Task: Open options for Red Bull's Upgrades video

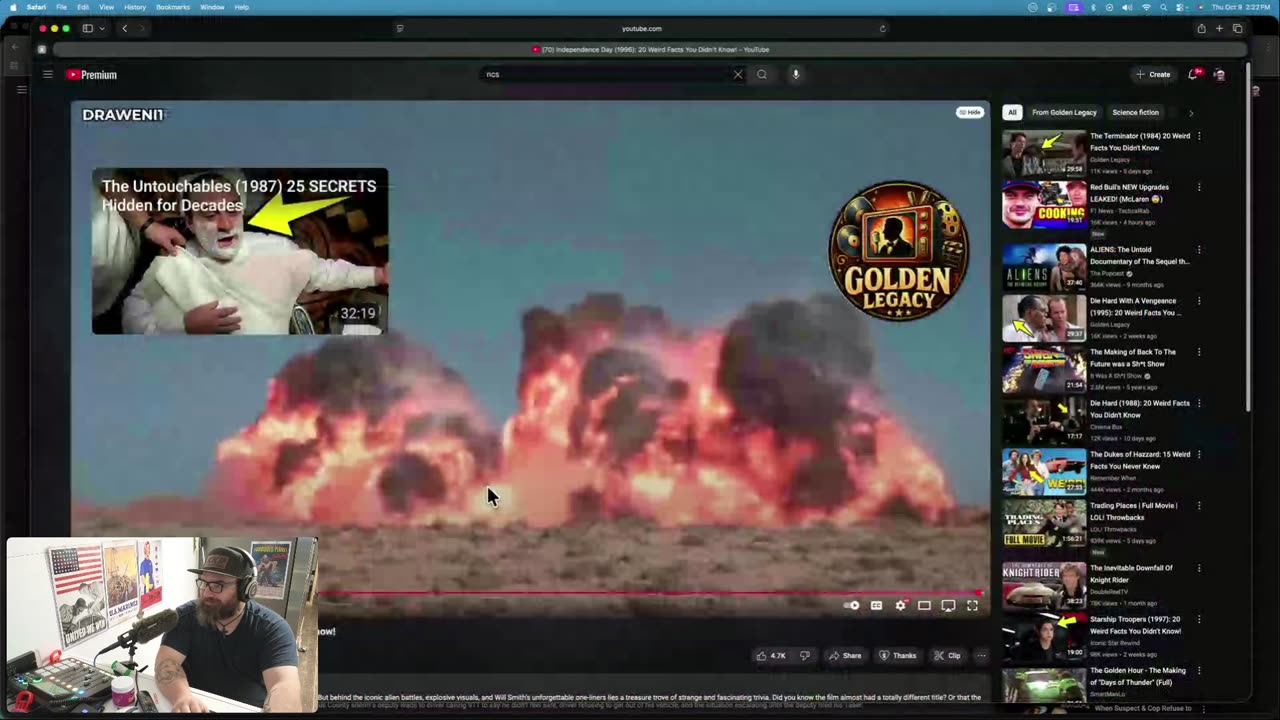Action: pos(1199,187)
